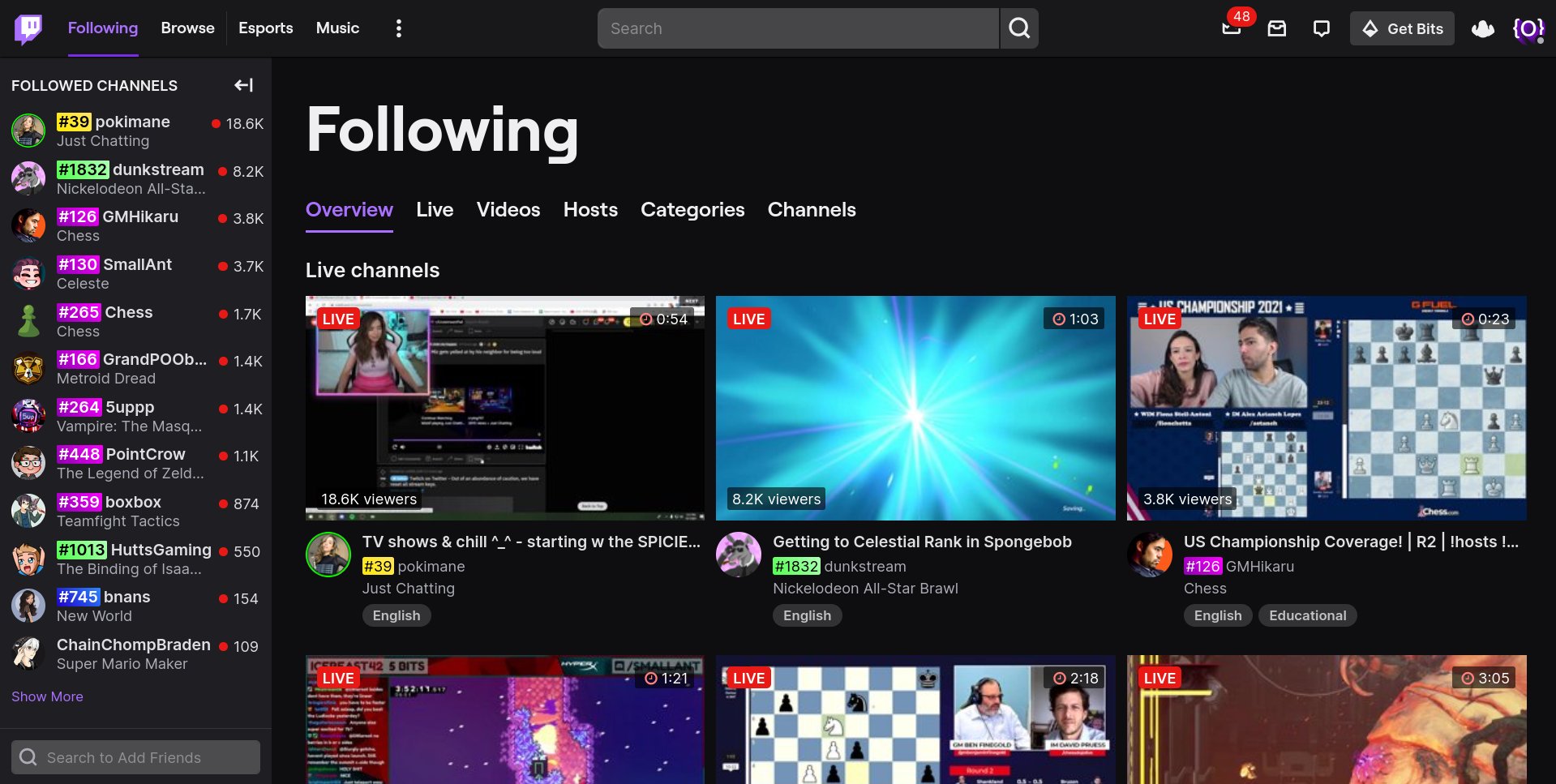Open the user profile avatar menu
This screenshot has height=784, width=1556.
click(1528, 29)
